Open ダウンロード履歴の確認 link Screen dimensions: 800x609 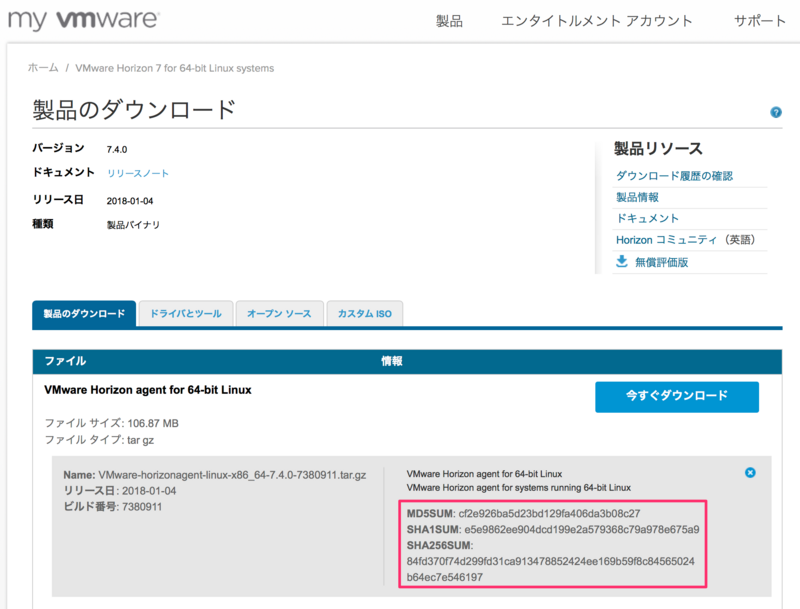click(674, 176)
